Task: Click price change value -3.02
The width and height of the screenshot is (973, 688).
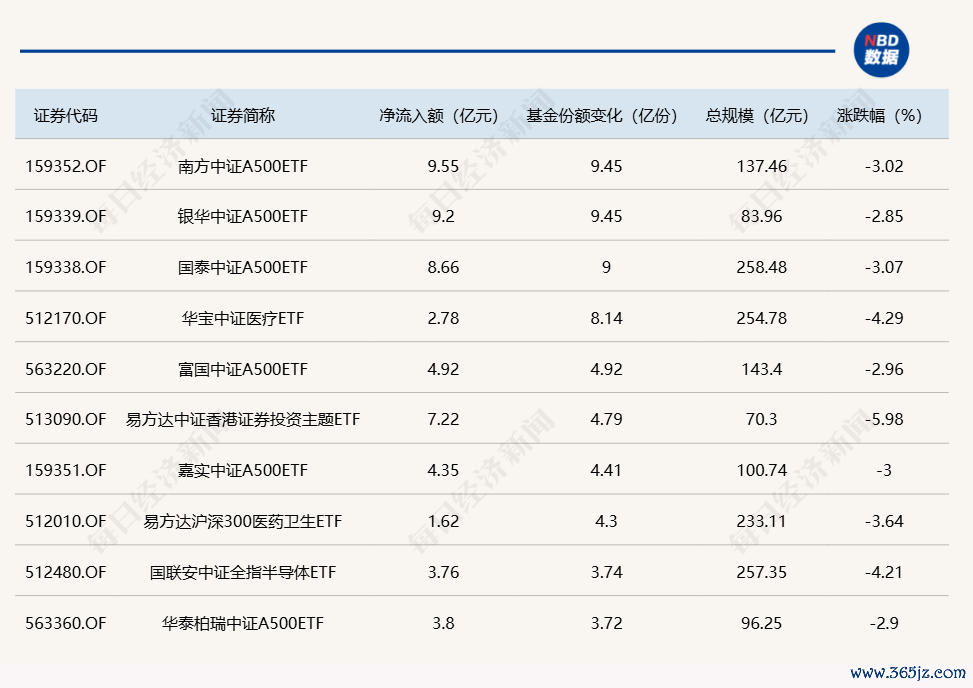Action: click(x=884, y=166)
